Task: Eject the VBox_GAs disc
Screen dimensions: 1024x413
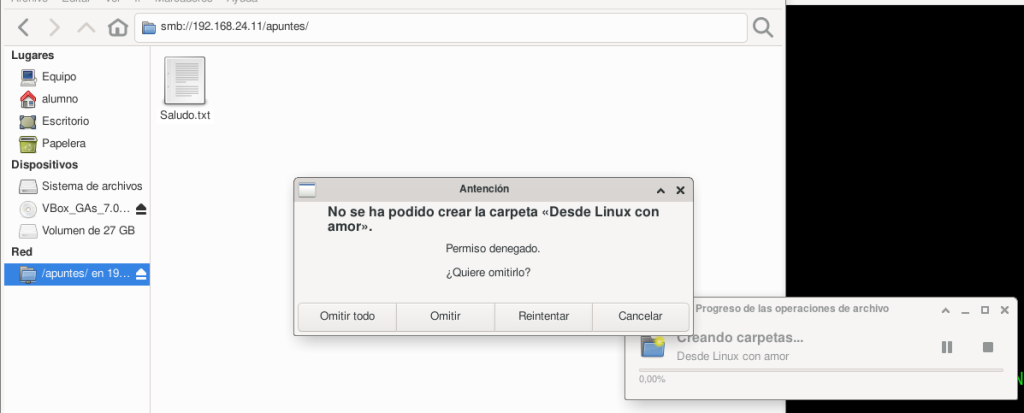Action: pos(141,209)
